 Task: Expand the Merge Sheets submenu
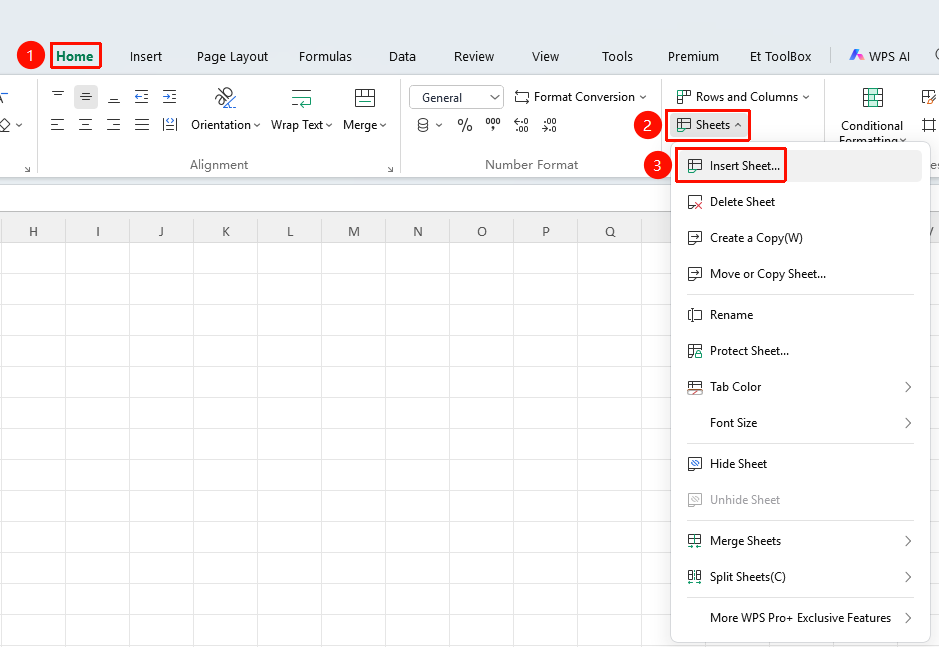click(x=798, y=541)
